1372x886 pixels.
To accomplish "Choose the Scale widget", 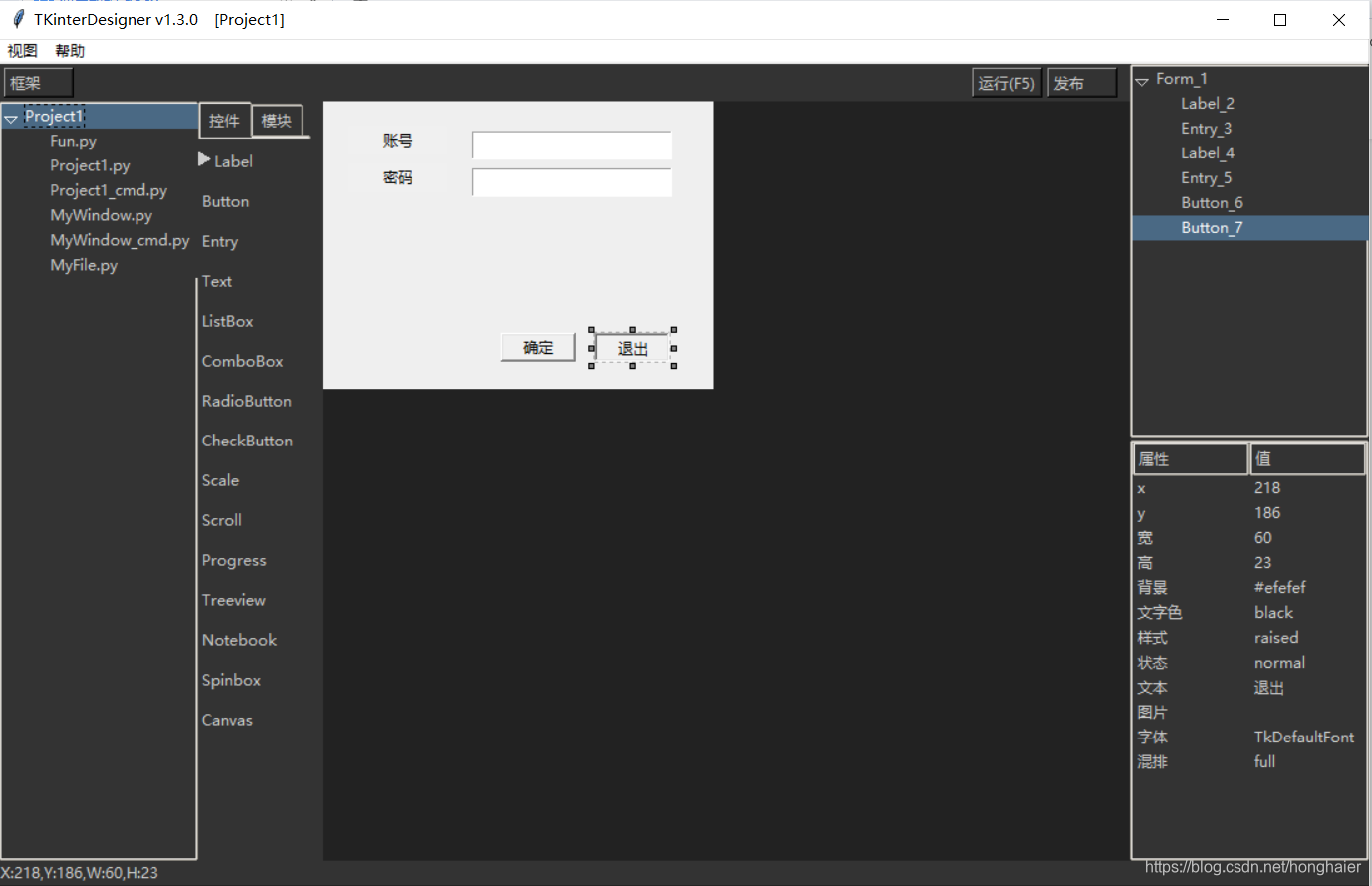I will click(220, 480).
